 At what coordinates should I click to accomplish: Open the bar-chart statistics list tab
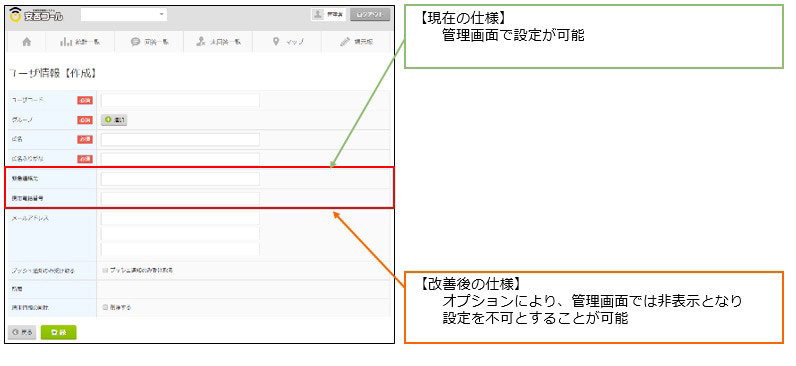80,42
